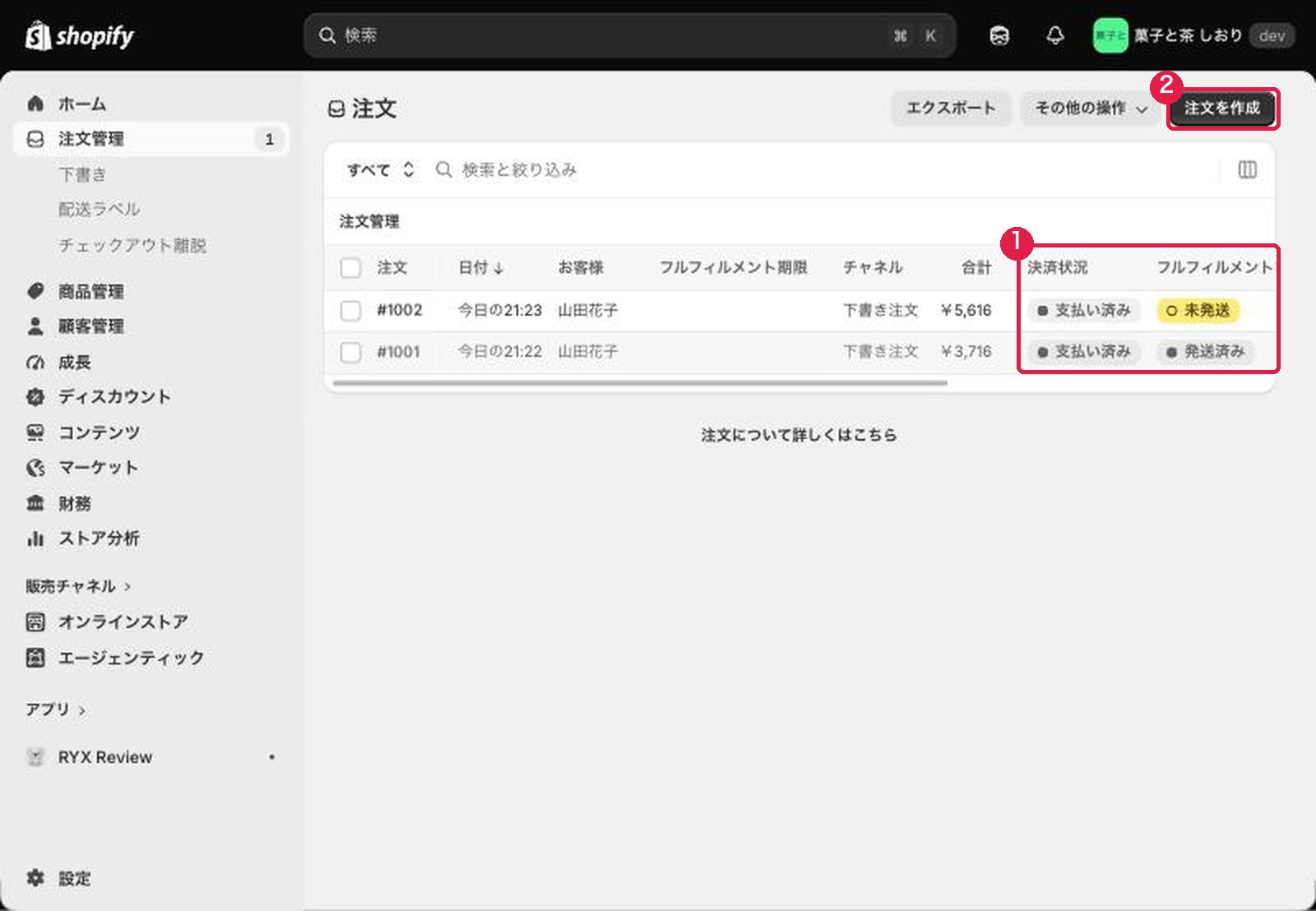Go to ホーム in the sidebar
The height and width of the screenshot is (911, 1316).
click(x=151, y=104)
